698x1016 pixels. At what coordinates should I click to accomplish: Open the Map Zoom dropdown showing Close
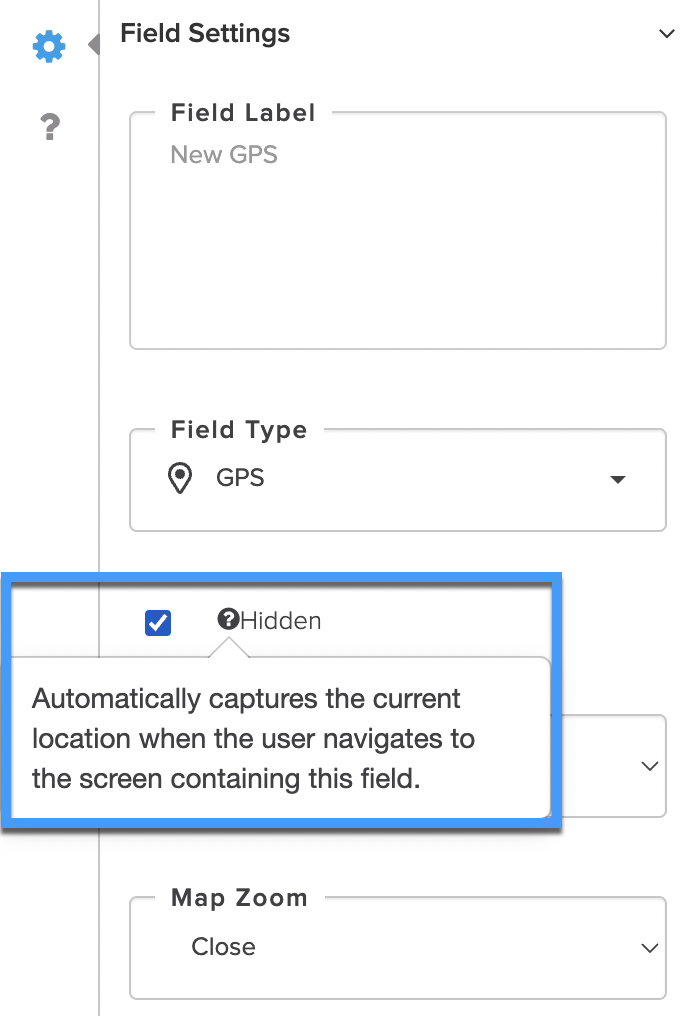398,947
